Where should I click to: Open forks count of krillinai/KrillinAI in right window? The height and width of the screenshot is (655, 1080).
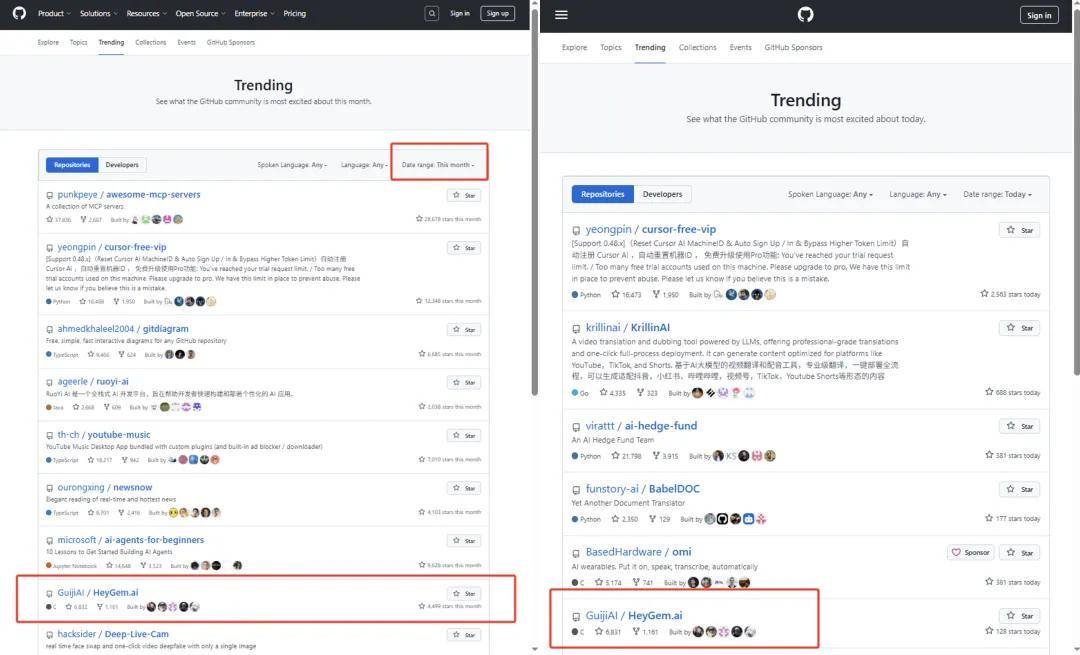(x=647, y=393)
